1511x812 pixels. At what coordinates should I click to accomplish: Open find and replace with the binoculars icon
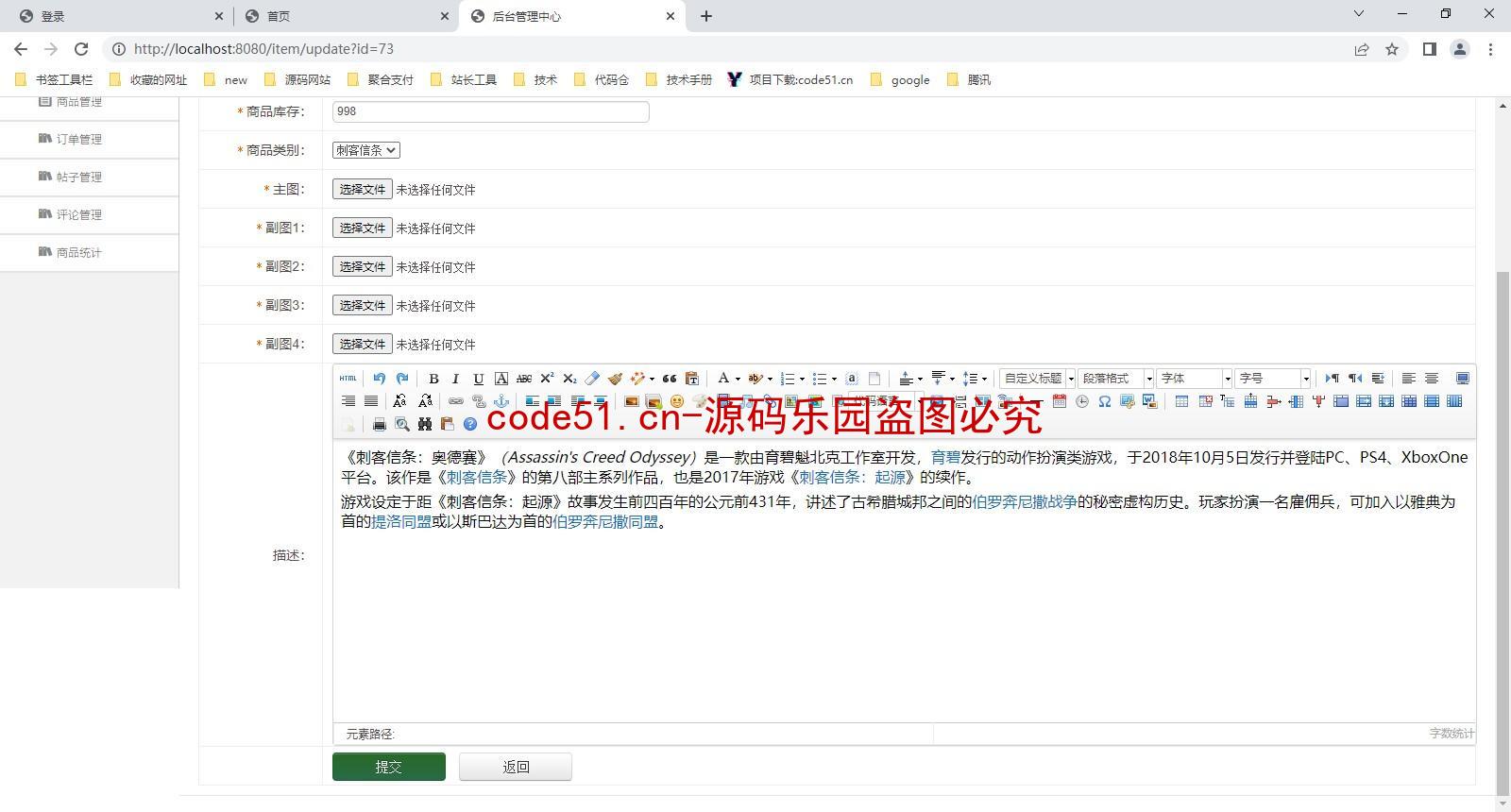coord(425,424)
